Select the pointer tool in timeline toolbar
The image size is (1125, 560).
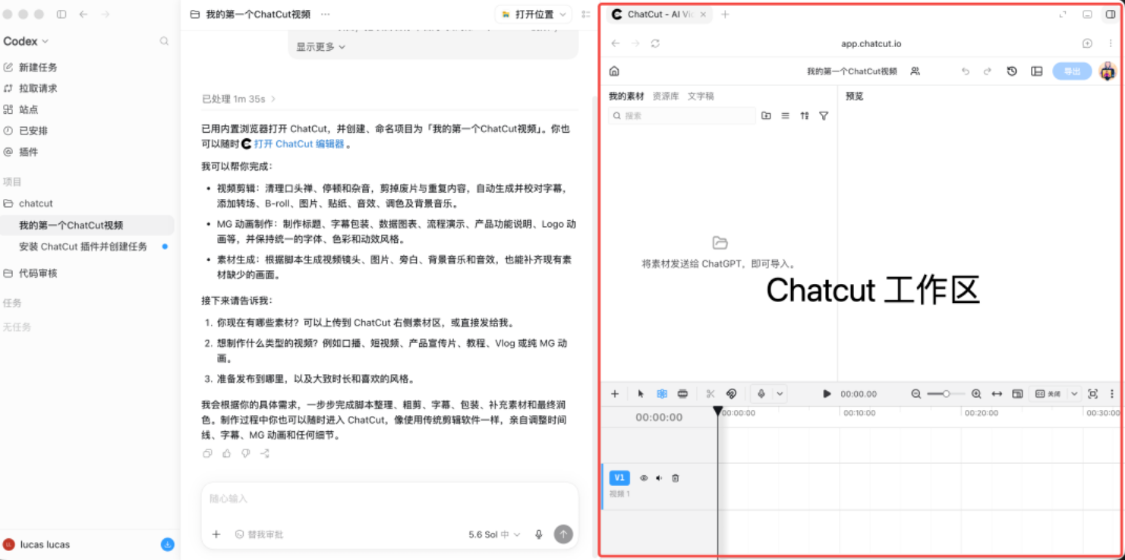641,394
